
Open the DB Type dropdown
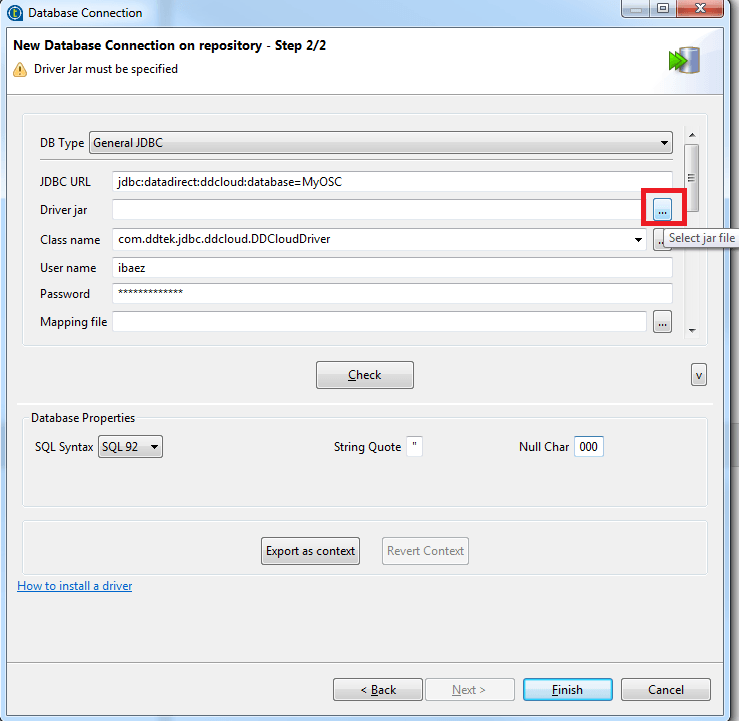coord(381,143)
